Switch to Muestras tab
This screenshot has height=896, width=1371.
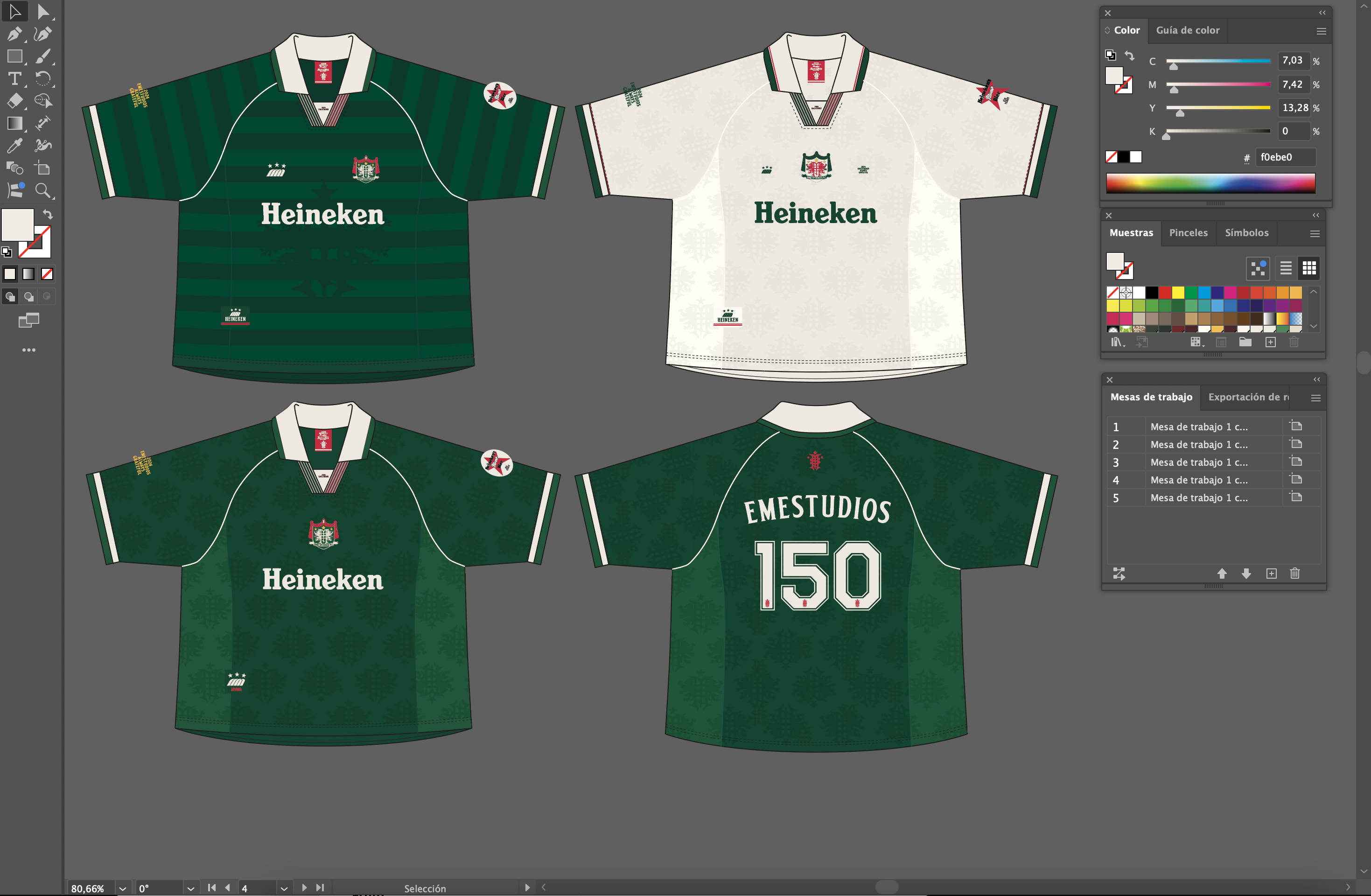[1131, 233]
